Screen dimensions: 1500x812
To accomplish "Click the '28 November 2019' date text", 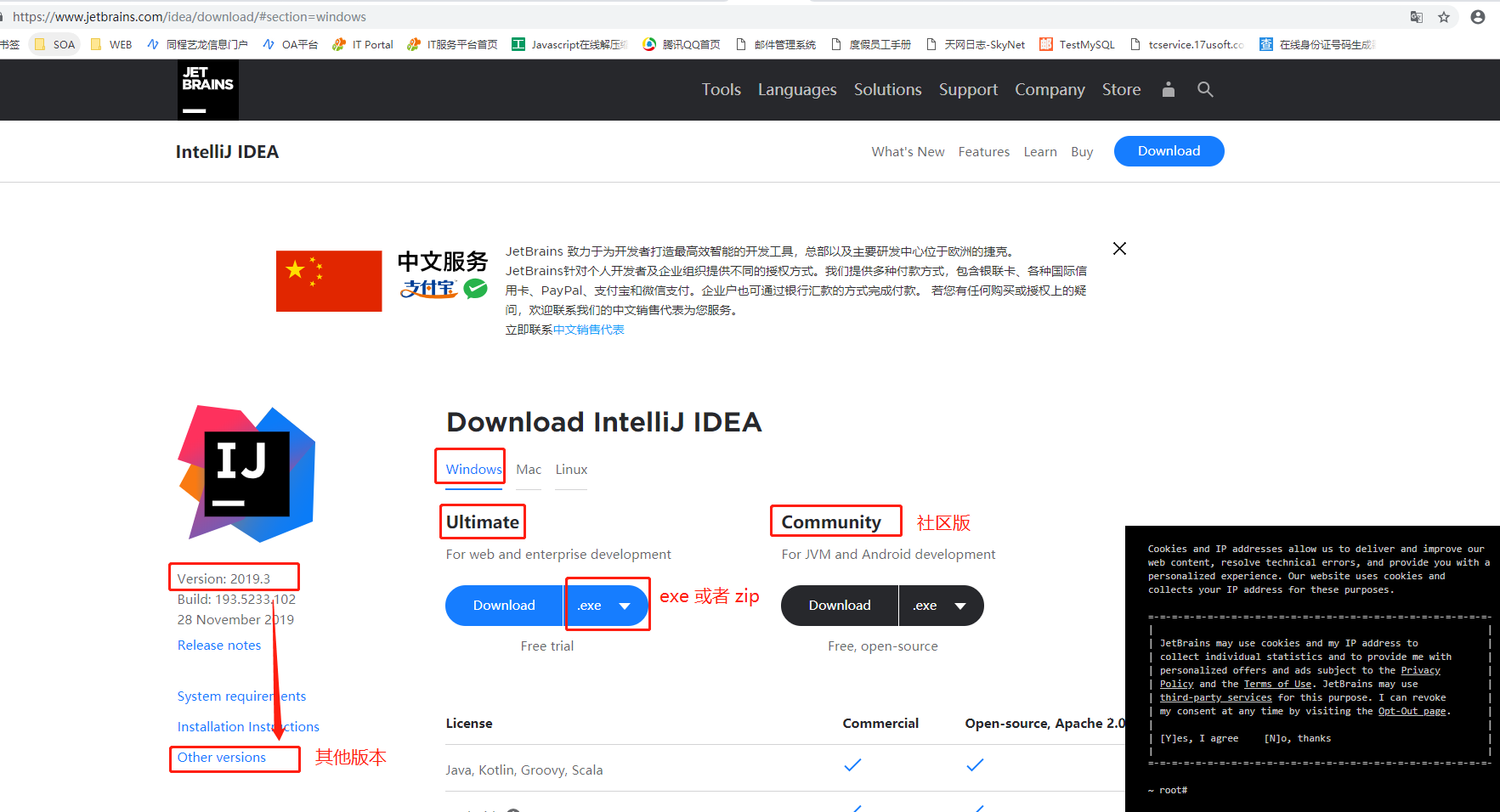I will pos(235,620).
